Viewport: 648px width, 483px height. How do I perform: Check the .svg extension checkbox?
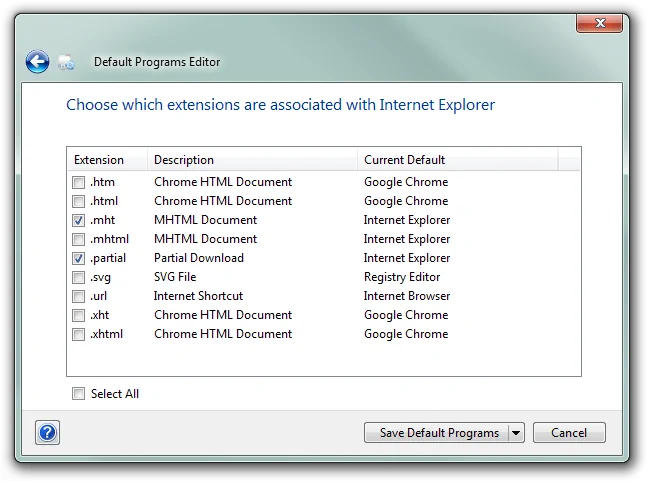[78, 277]
